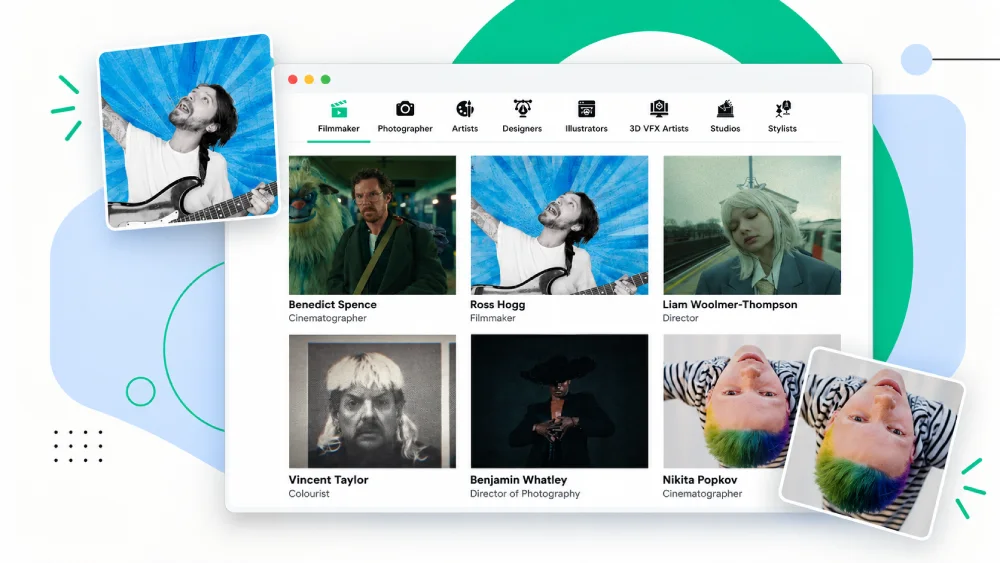Switch to the Filmmaker tab label
The image size is (1000, 563).
pyautogui.click(x=339, y=129)
